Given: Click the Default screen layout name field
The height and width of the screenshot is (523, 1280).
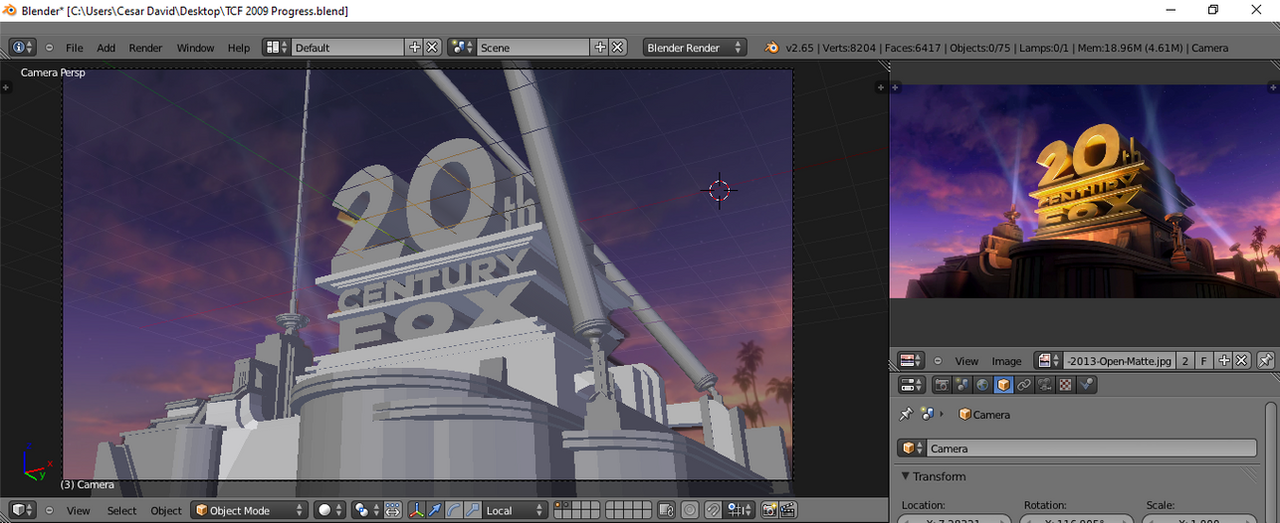Looking at the screenshot, I should click(348, 47).
